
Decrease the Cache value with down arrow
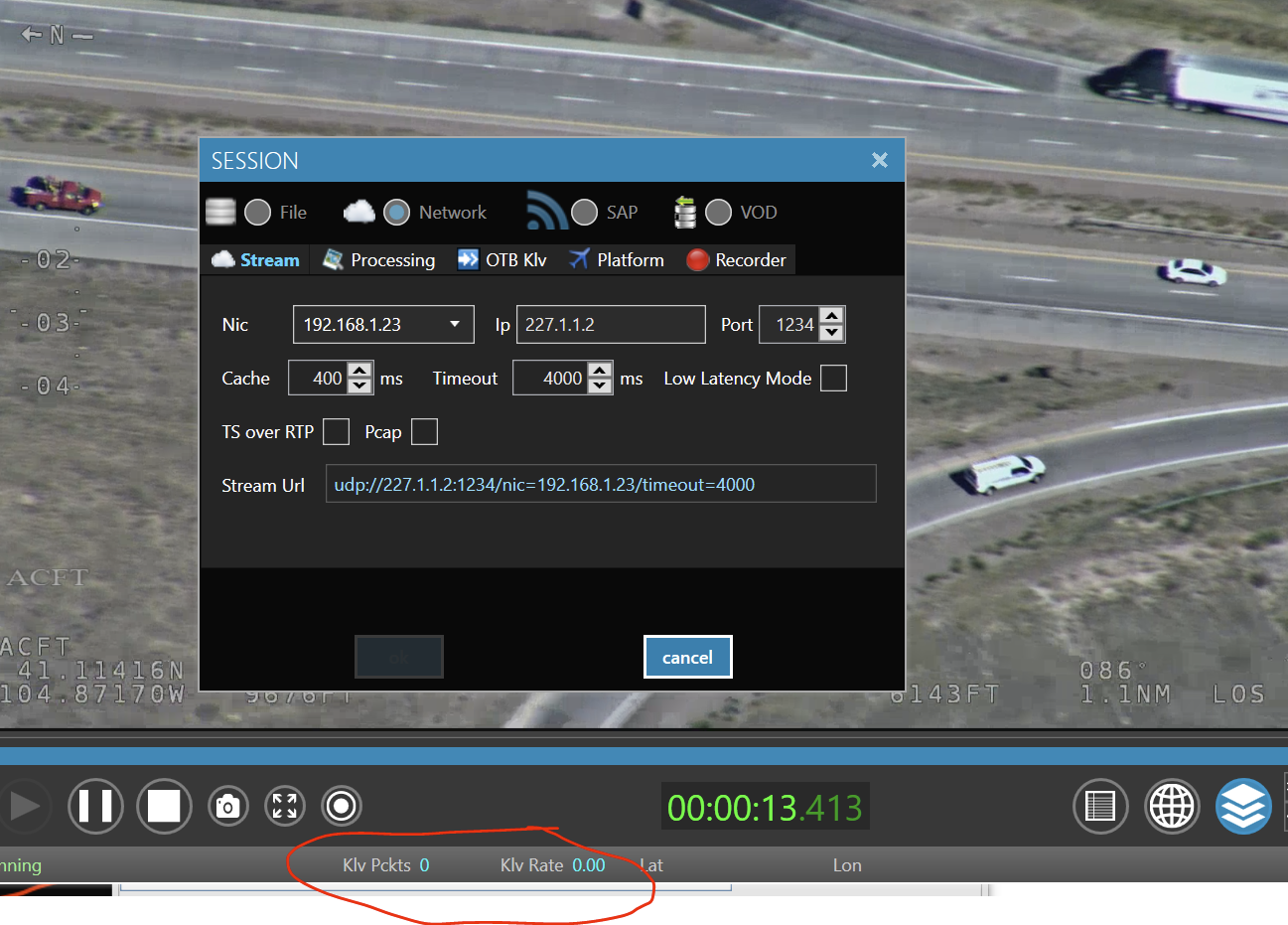point(360,386)
